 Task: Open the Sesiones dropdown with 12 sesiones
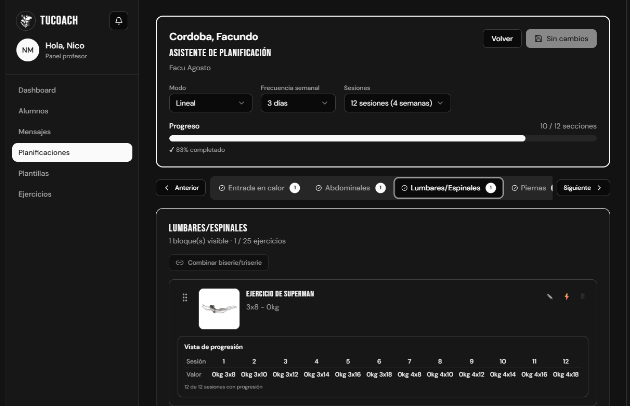(397, 103)
